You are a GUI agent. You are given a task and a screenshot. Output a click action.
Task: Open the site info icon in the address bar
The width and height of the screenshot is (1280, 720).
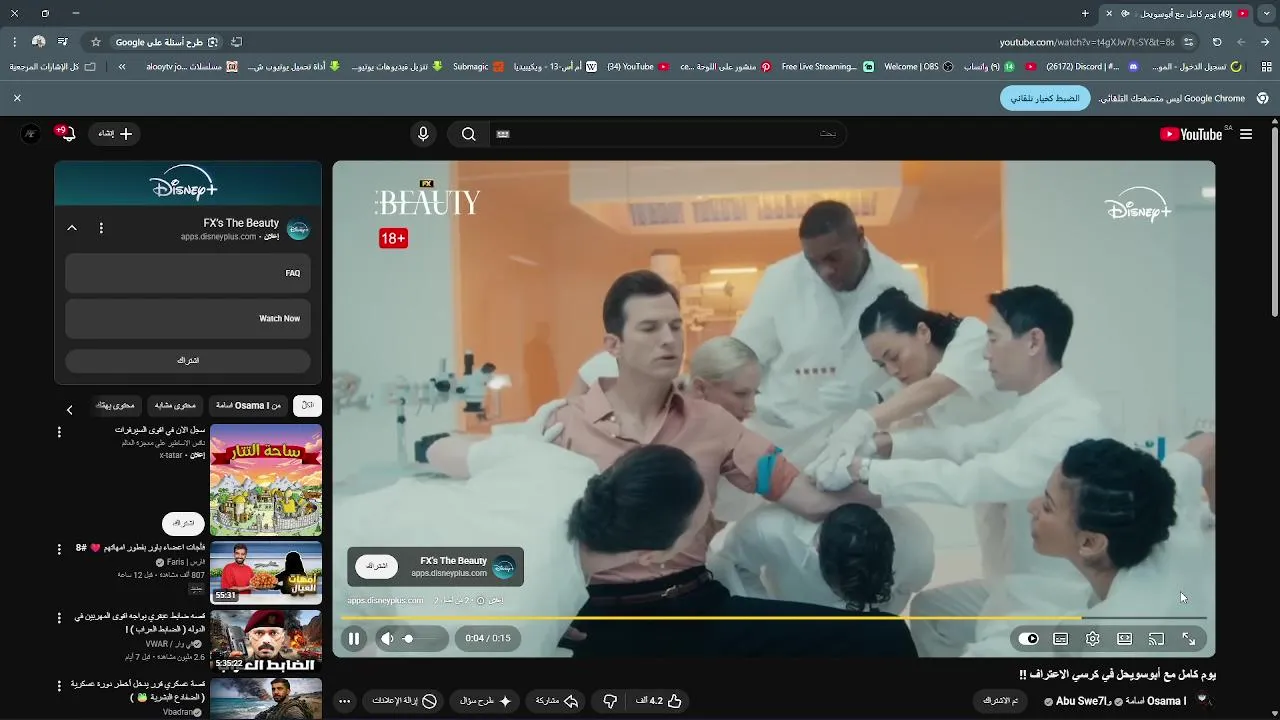(x=1189, y=42)
